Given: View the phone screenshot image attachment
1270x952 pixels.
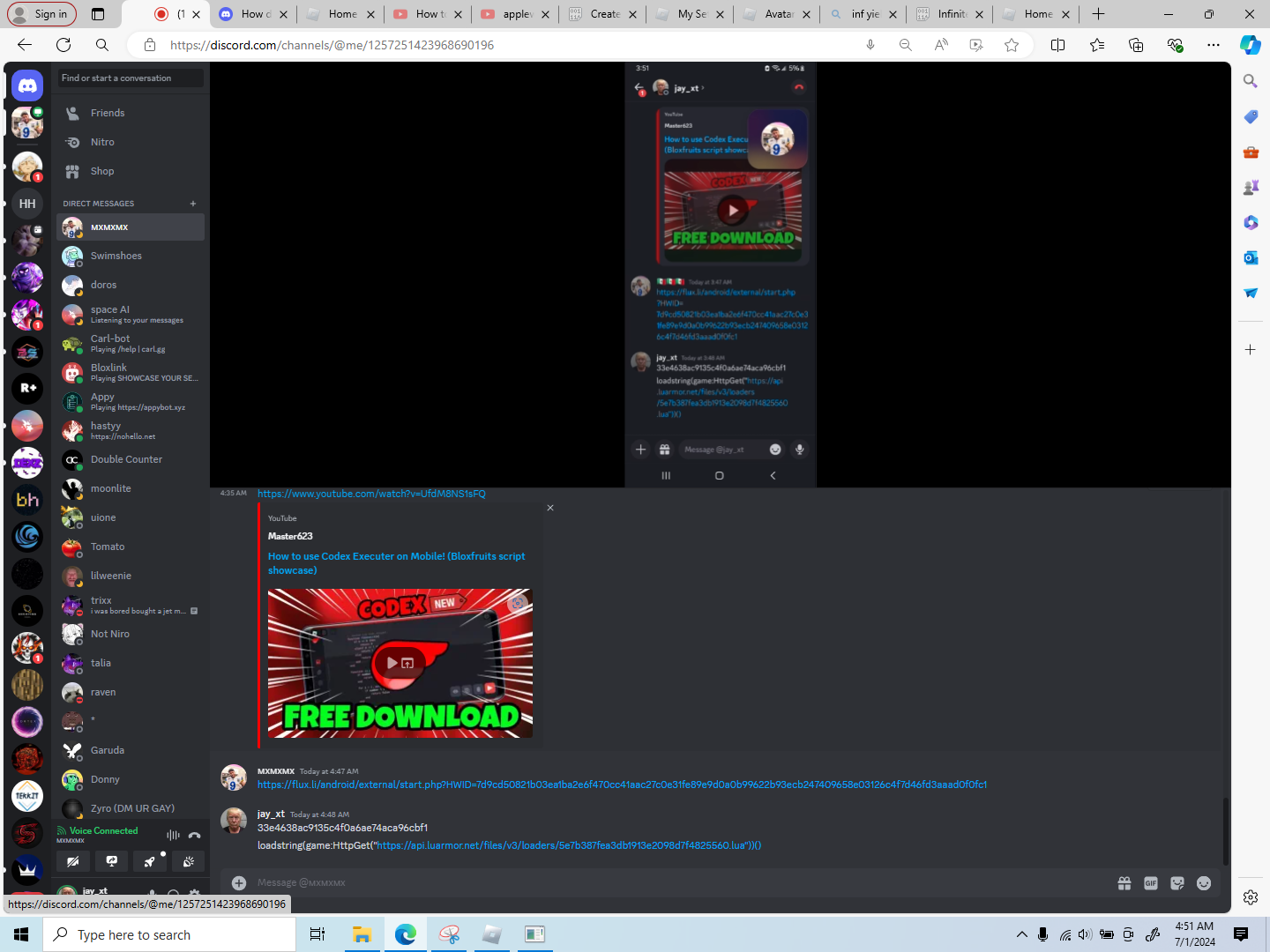Looking at the screenshot, I should [x=721, y=274].
